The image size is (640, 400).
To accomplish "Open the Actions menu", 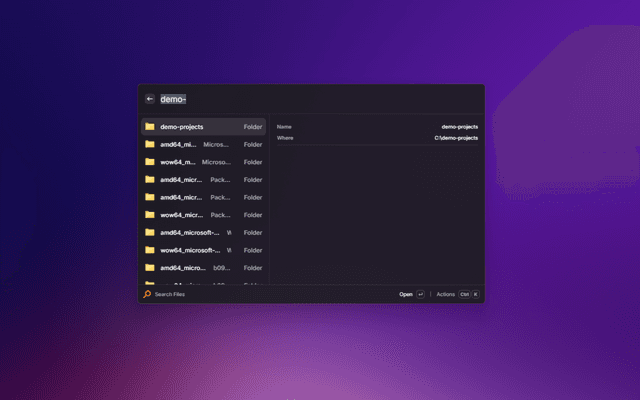I will click(446, 294).
